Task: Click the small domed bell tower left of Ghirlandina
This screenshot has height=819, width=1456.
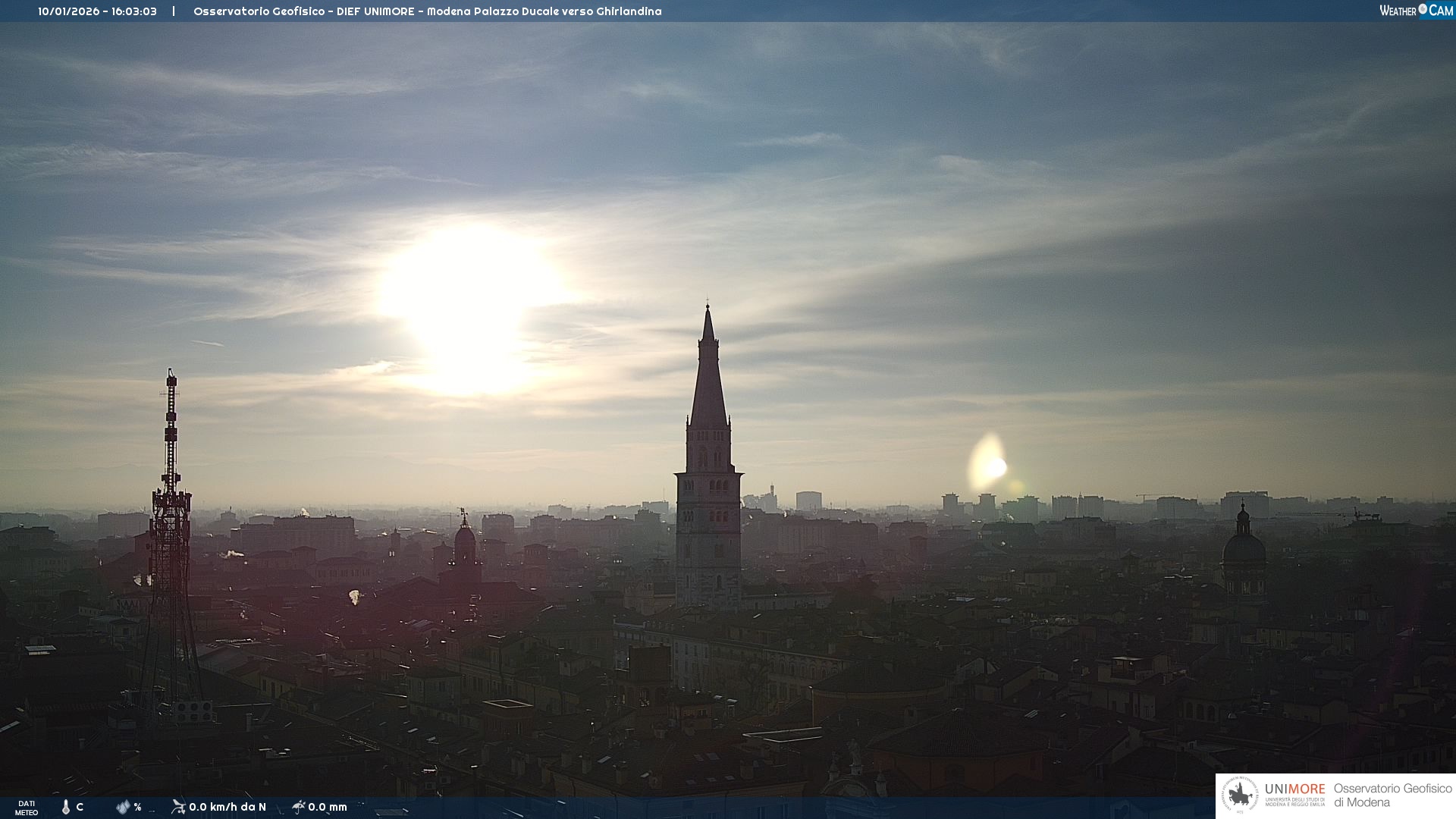Action: (464, 542)
